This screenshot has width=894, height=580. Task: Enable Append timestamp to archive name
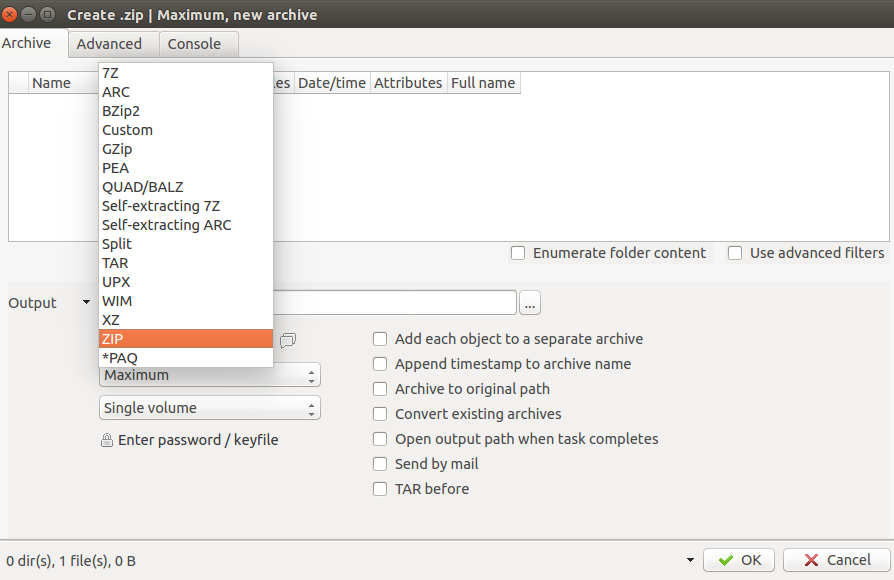pos(380,364)
